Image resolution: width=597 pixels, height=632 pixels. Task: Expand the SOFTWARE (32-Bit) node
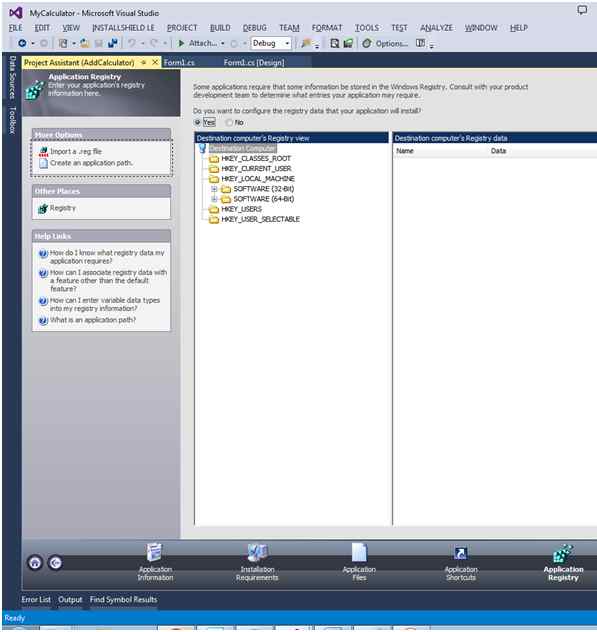[214, 189]
